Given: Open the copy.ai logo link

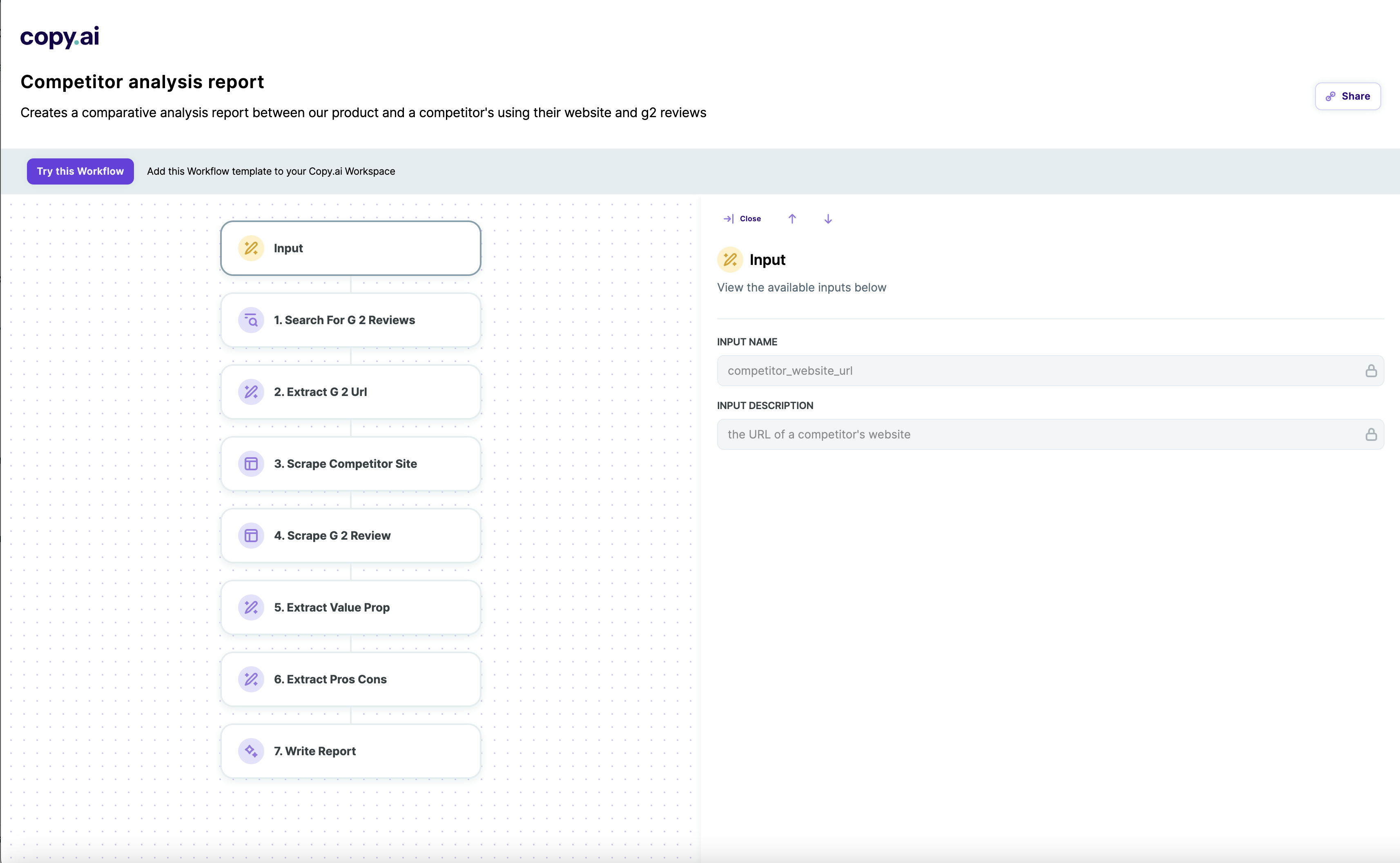Looking at the screenshot, I should click(59, 37).
